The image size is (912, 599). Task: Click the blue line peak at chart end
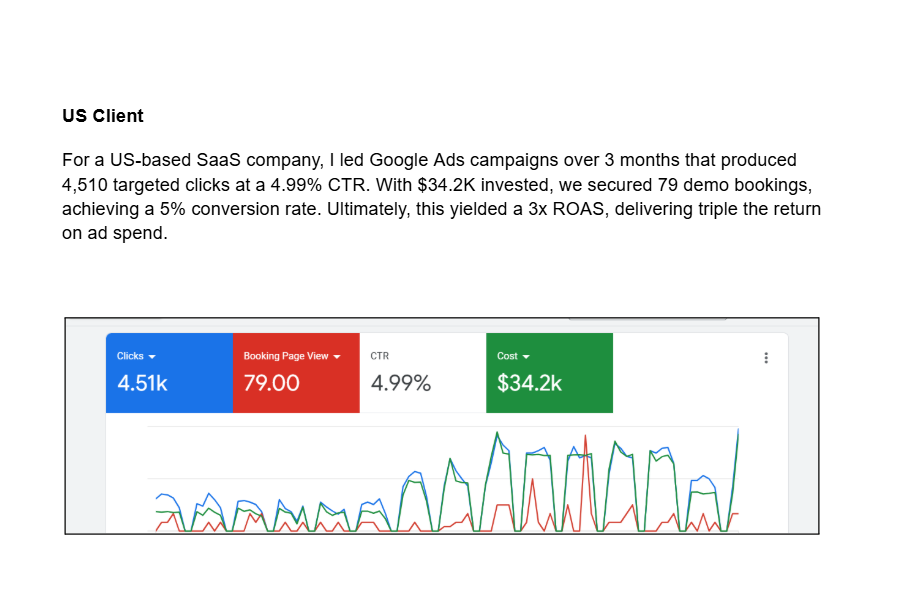click(x=738, y=432)
